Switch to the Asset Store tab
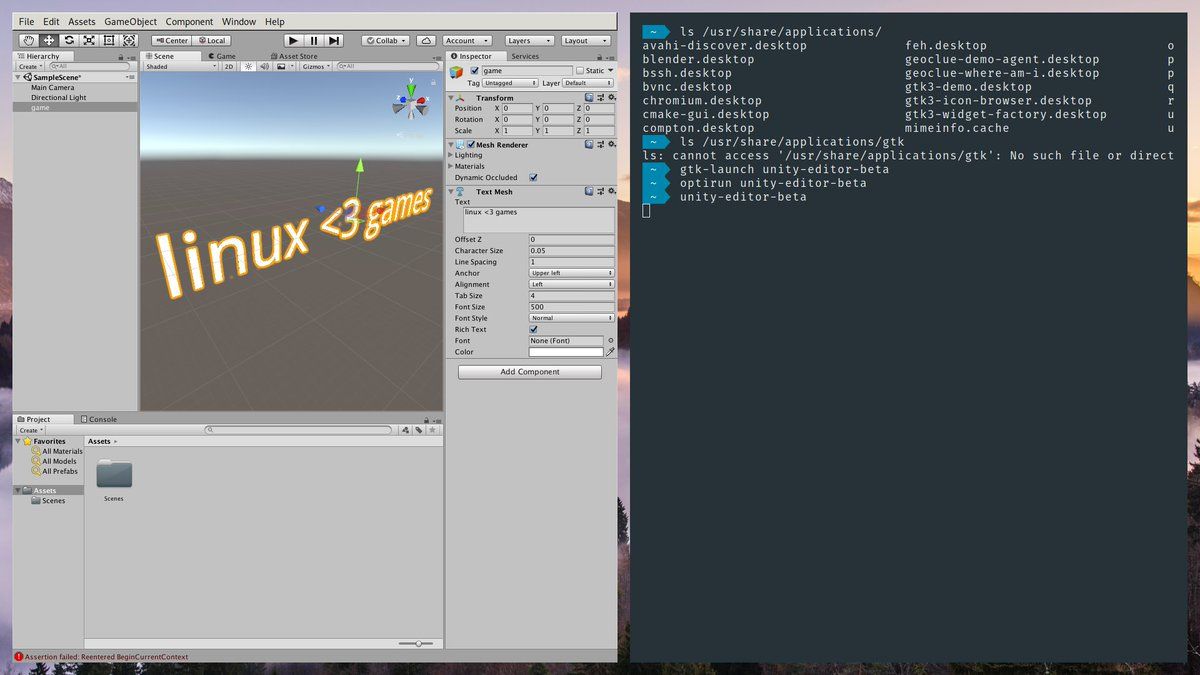This screenshot has height=675, width=1200. (x=294, y=56)
